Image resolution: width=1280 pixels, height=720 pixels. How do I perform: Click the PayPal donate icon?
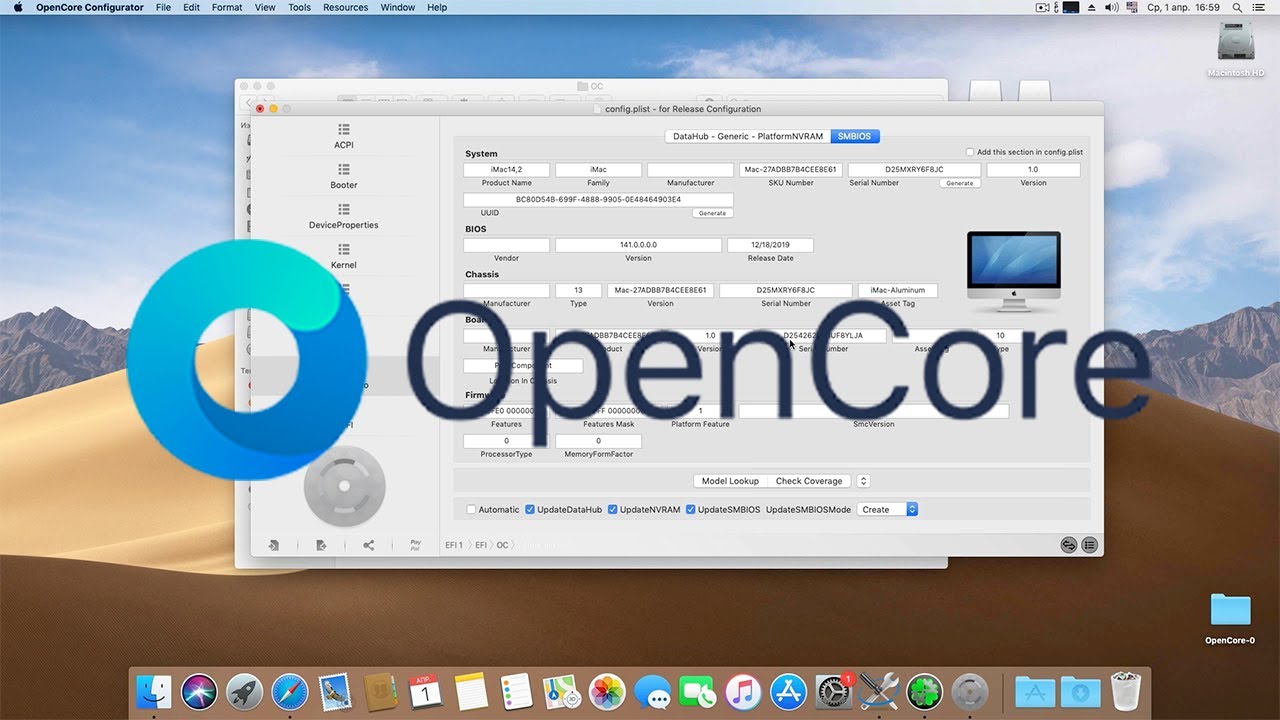pyautogui.click(x=415, y=545)
